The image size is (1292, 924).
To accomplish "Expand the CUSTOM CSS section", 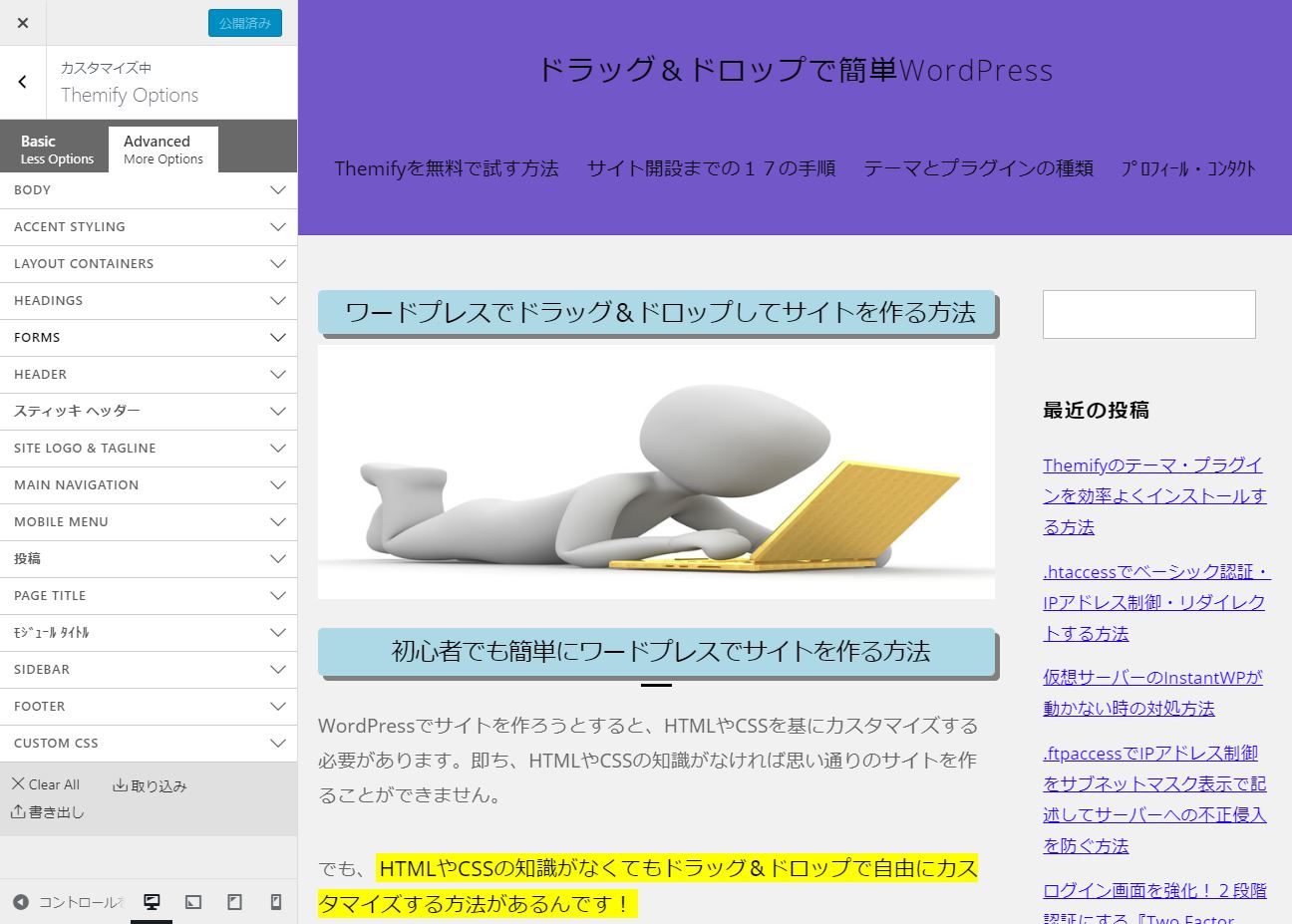I will pyautogui.click(x=149, y=744).
